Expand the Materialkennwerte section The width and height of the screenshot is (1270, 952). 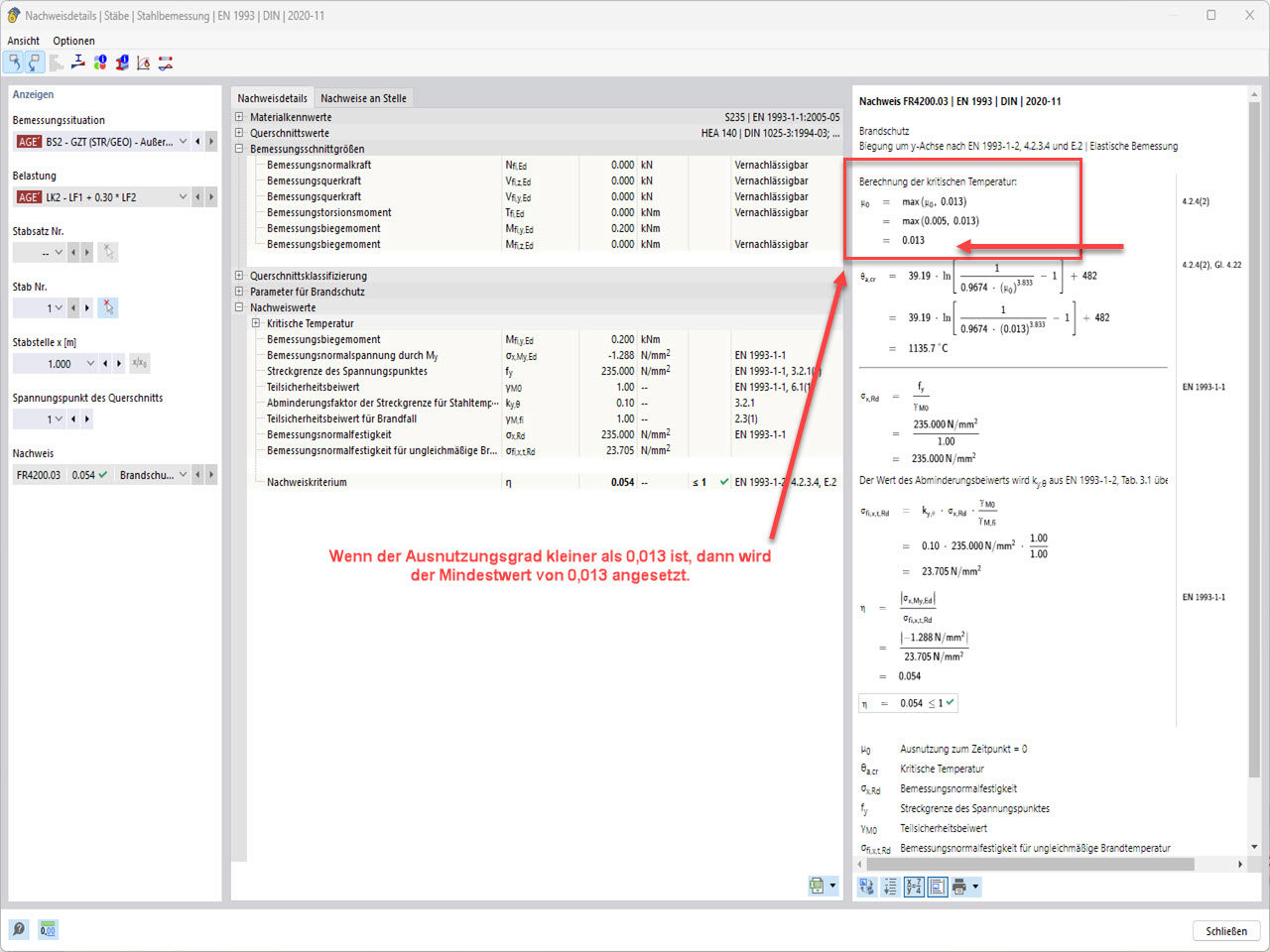238,116
